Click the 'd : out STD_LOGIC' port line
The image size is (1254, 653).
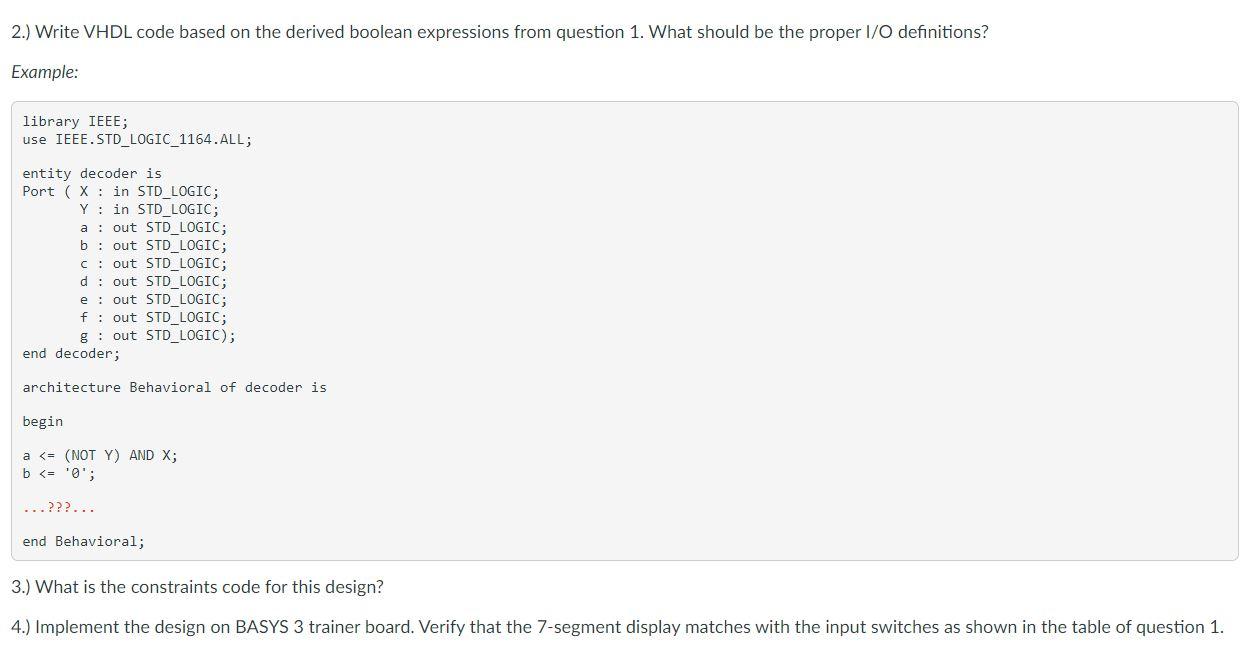pyautogui.click(x=153, y=281)
